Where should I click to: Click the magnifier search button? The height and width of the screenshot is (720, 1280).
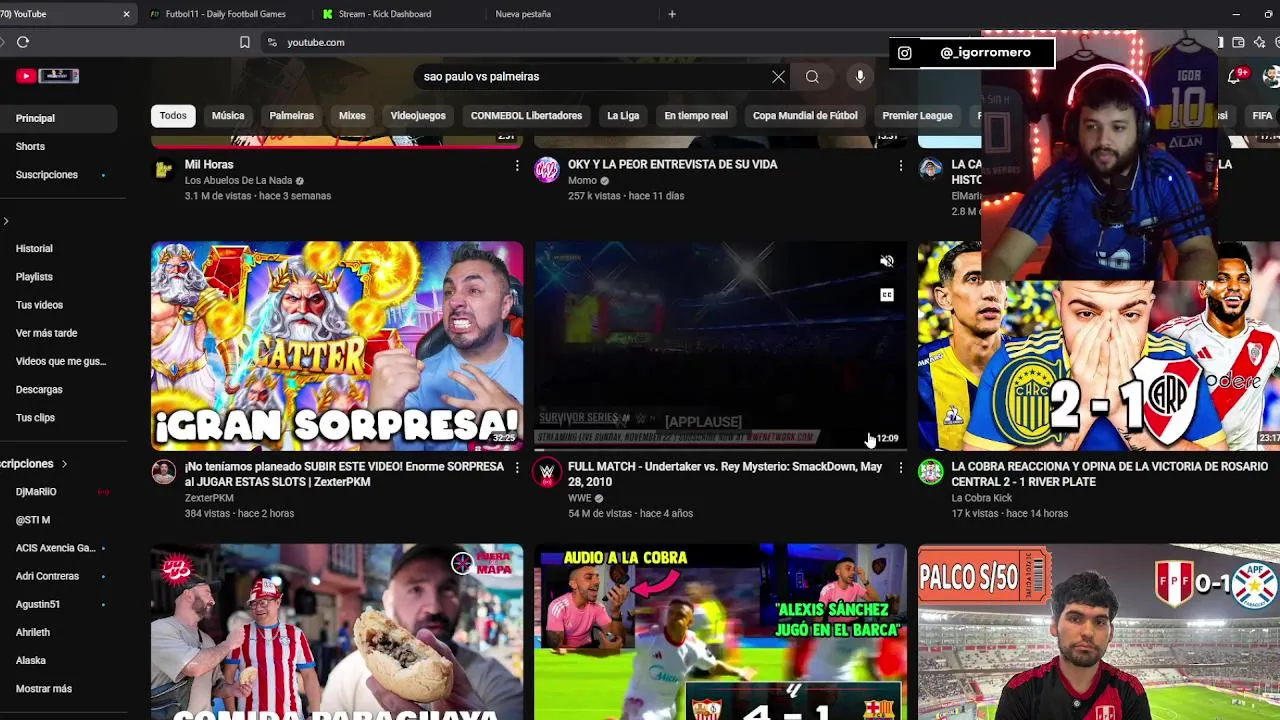click(x=812, y=77)
